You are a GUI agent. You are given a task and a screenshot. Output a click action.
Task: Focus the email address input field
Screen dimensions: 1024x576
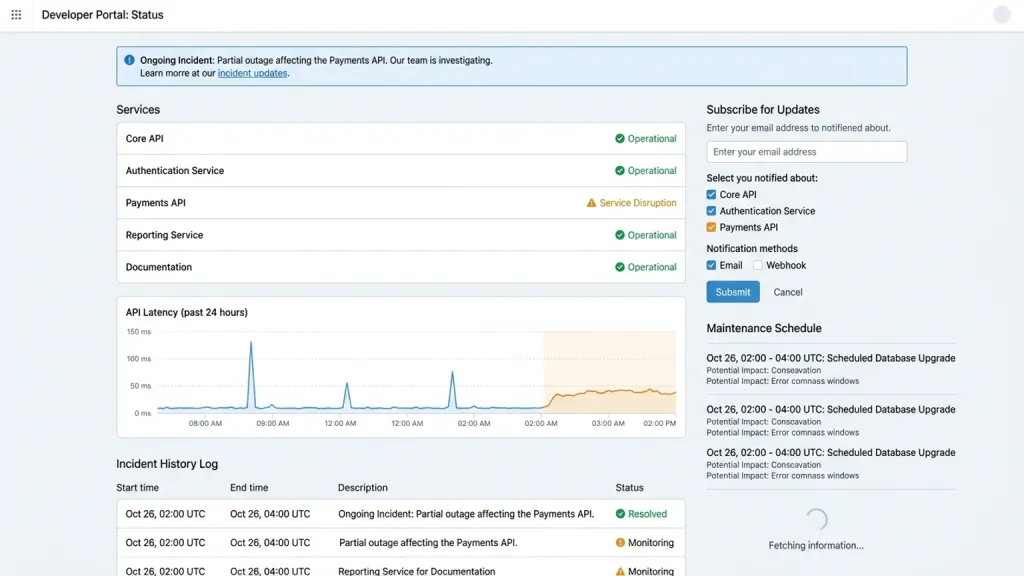click(x=807, y=152)
